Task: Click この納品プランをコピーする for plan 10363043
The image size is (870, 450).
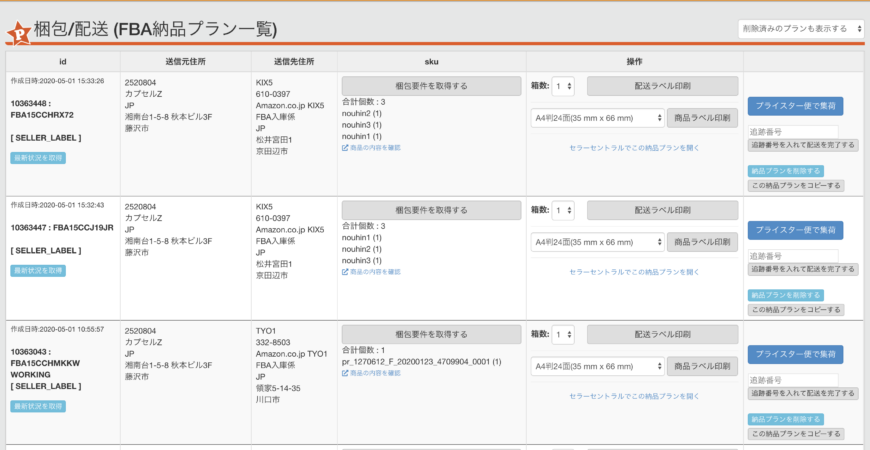Action: pyautogui.click(x=796, y=434)
